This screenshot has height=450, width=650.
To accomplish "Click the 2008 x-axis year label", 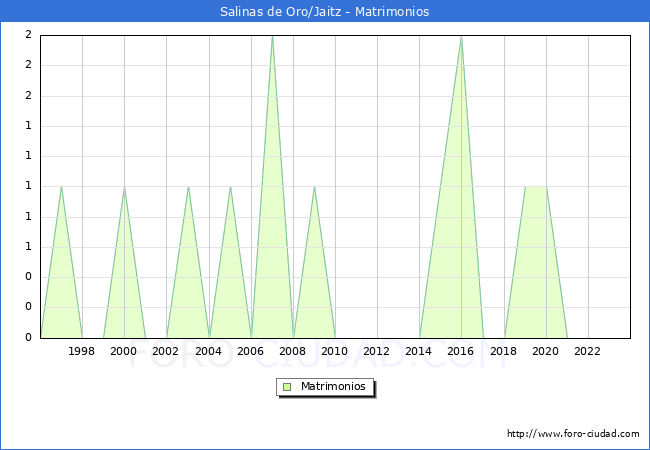I will [x=292, y=351].
